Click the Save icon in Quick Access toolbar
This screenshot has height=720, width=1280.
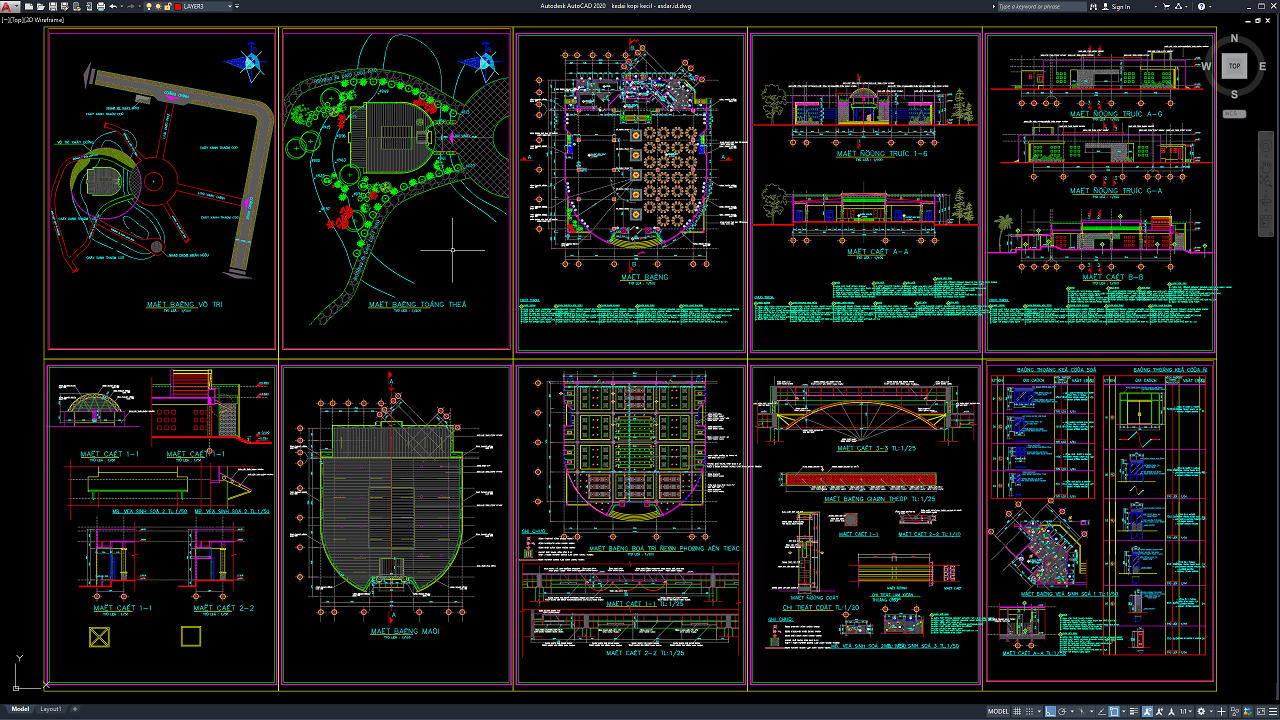53,6
